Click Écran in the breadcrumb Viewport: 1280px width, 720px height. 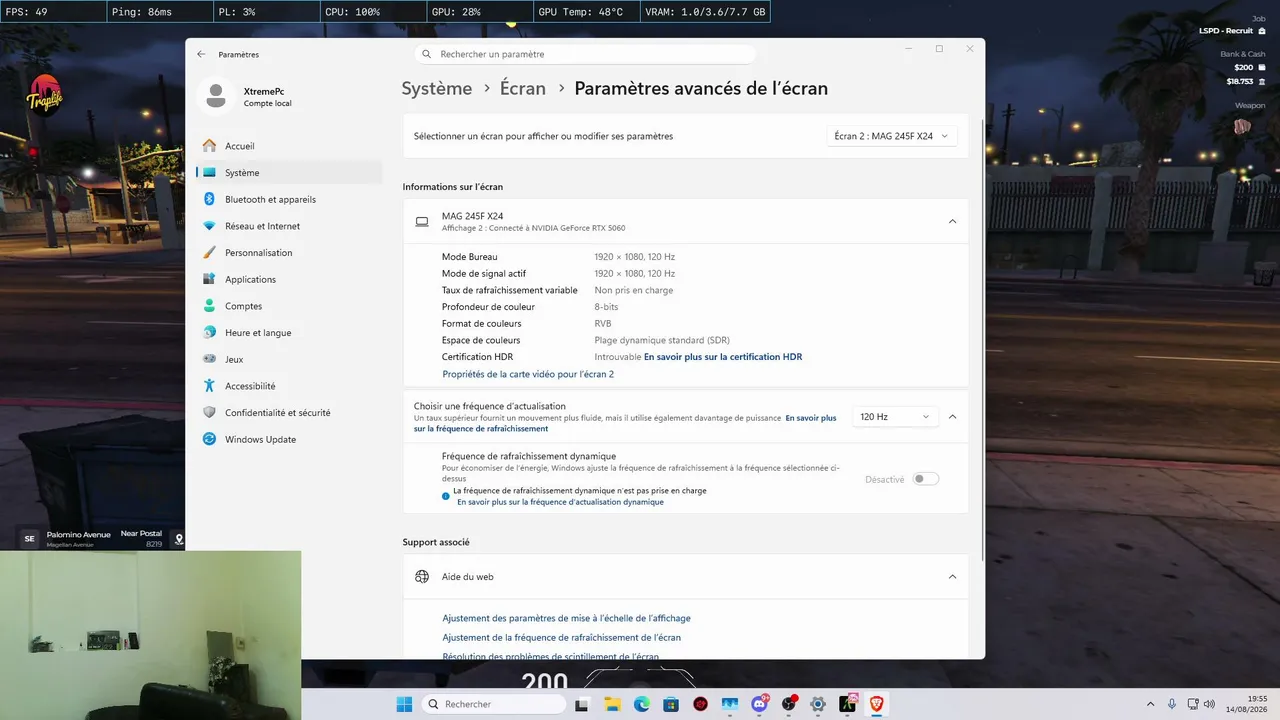[523, 88]
